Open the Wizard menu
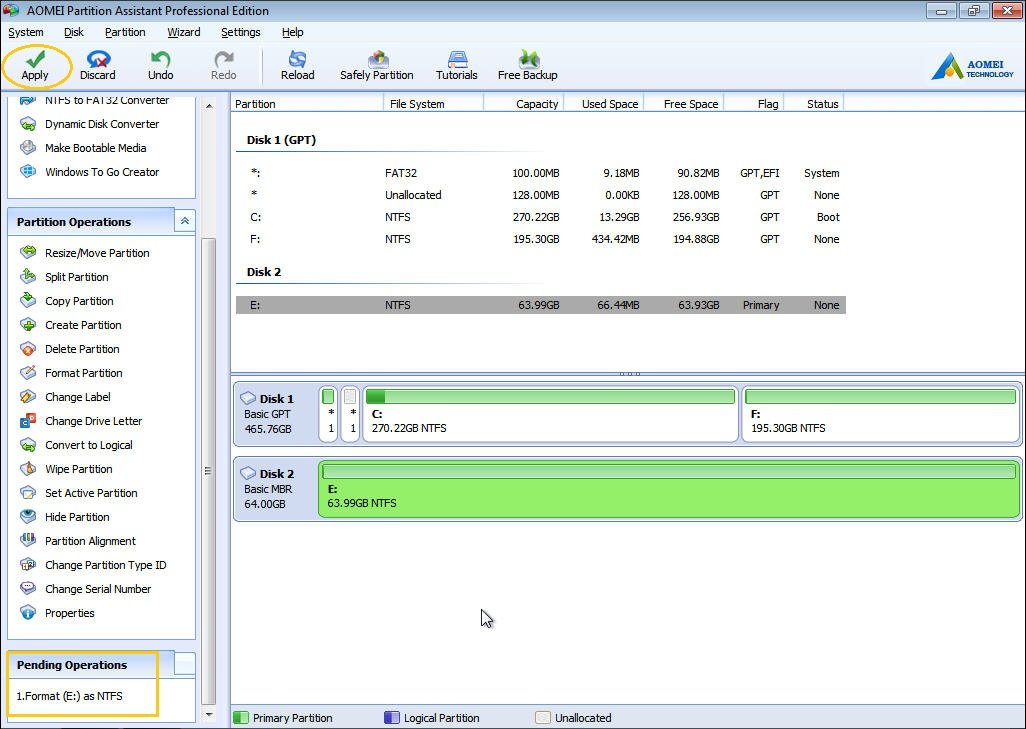This screenshot has width=1026, height=729. coord(184,32)
